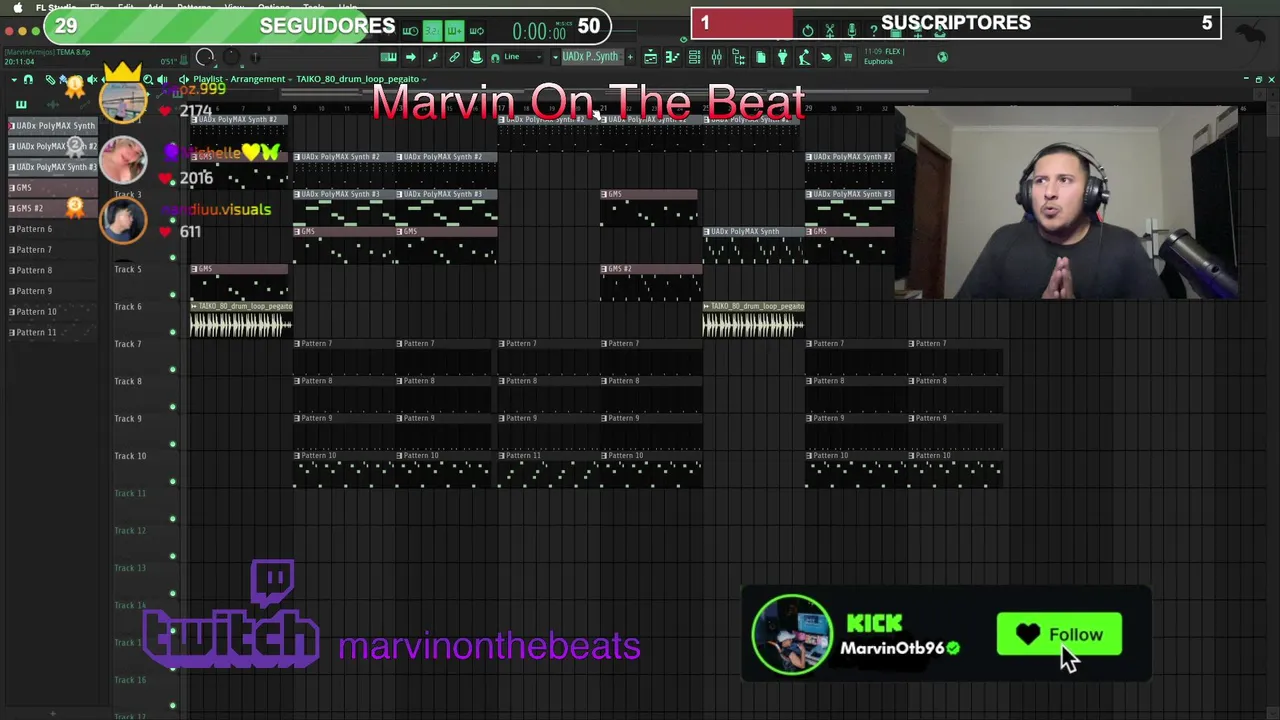Click the scissors cut icon
Viewport: 1280px width, 720px height.
830,32
